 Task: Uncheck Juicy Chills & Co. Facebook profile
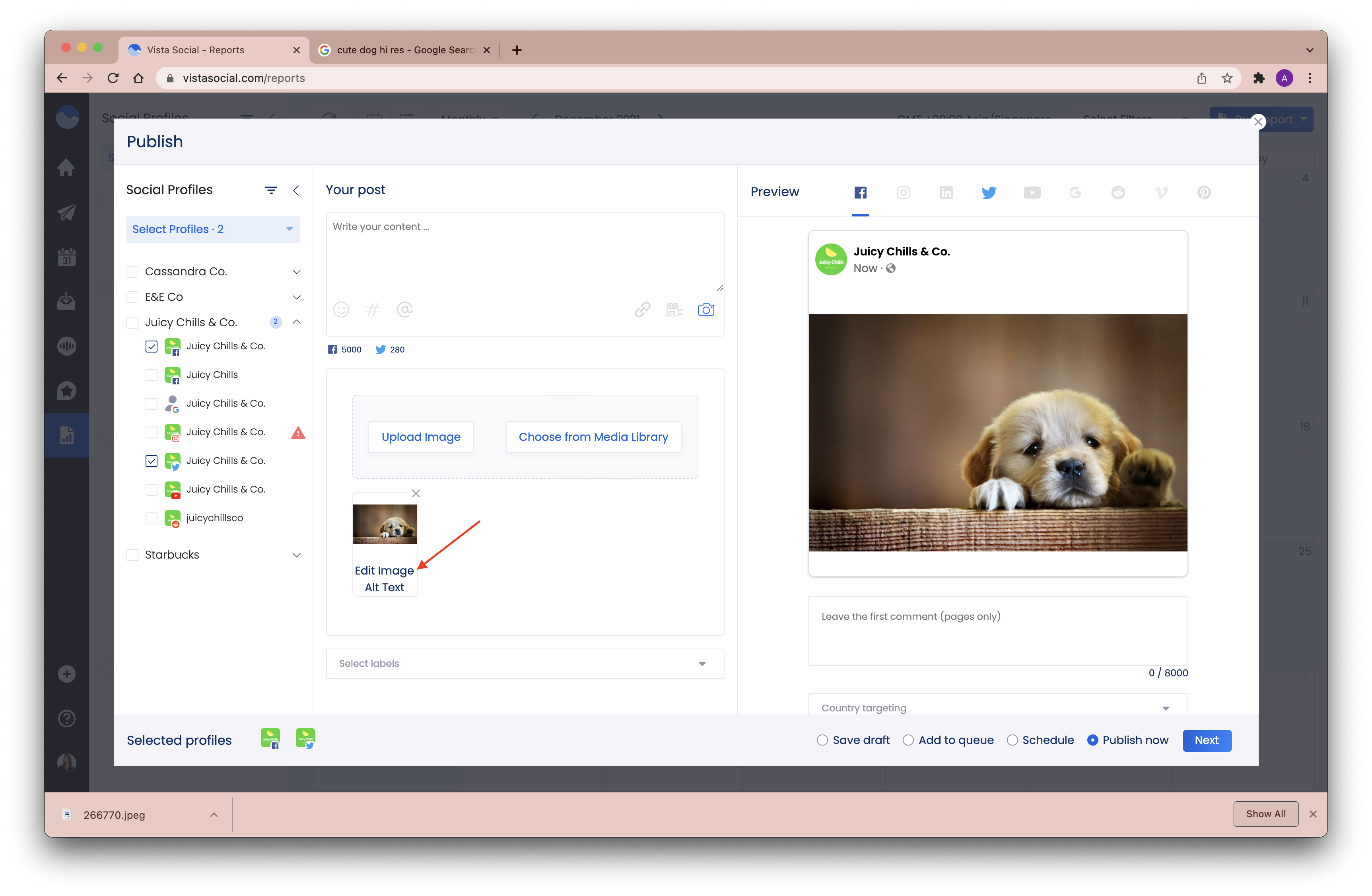click(x=152, y=347)
